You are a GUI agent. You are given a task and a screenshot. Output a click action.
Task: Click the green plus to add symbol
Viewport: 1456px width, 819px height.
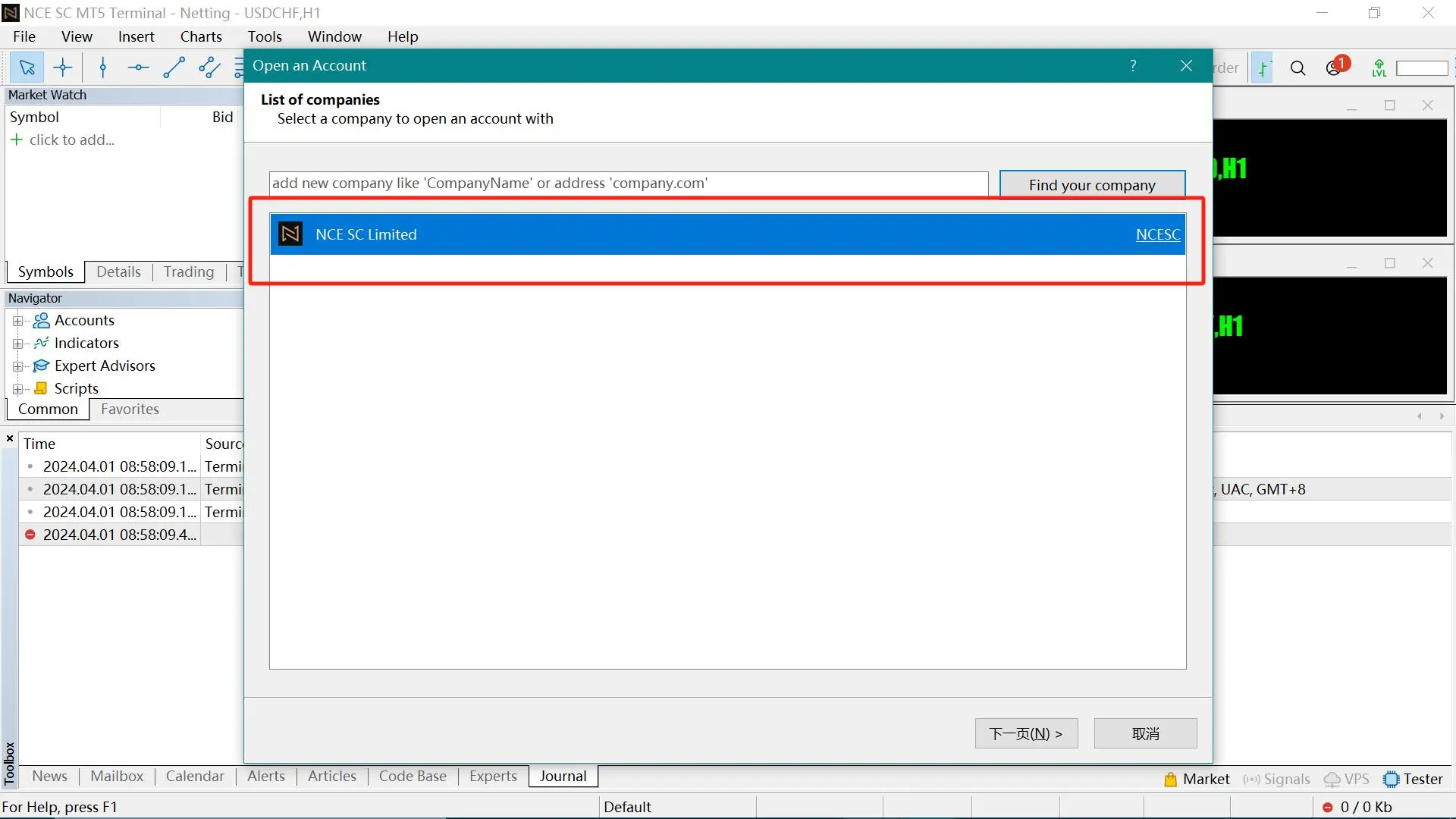tap(16, 140)
